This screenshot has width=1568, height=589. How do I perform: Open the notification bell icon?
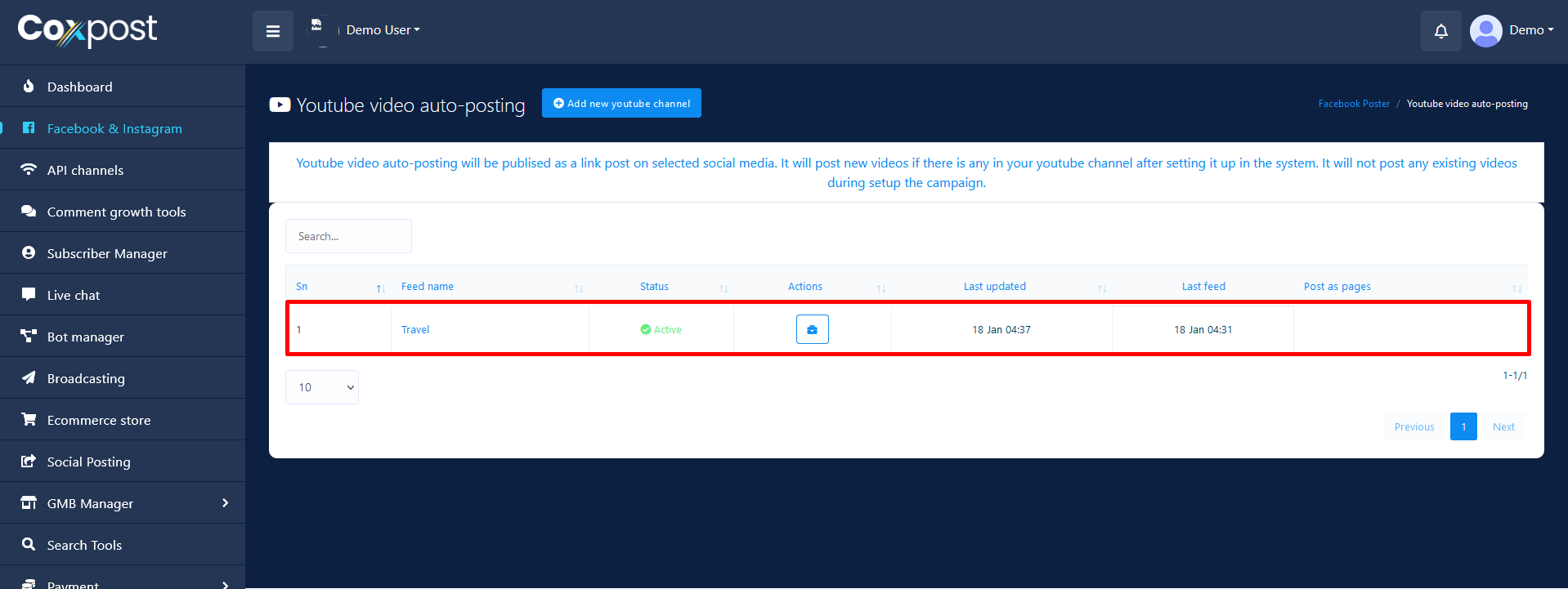tap(1440, 31)
